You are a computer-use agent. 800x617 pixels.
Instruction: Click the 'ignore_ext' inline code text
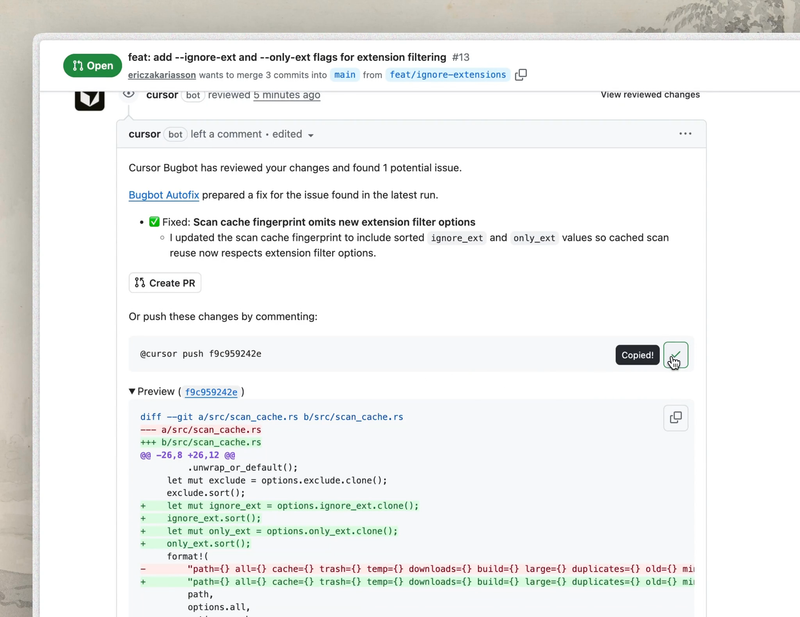[457, 238]
